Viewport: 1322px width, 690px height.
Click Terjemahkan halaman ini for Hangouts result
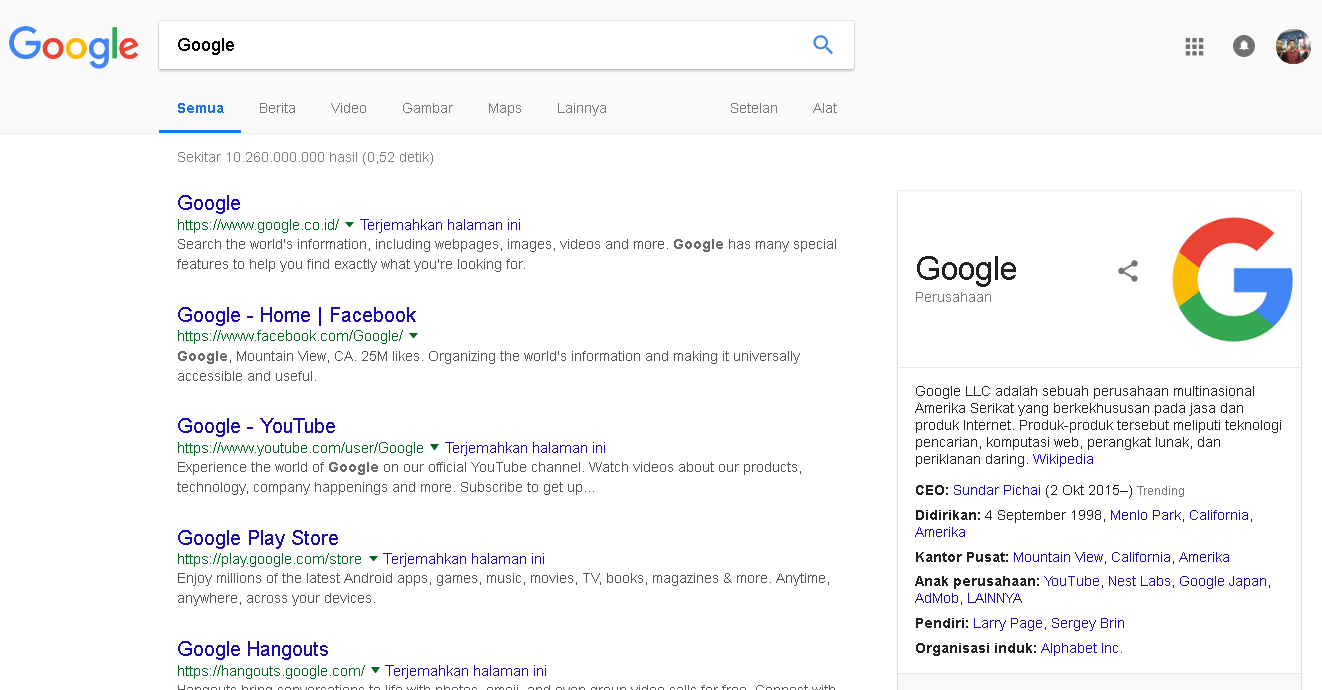point(466,671)
